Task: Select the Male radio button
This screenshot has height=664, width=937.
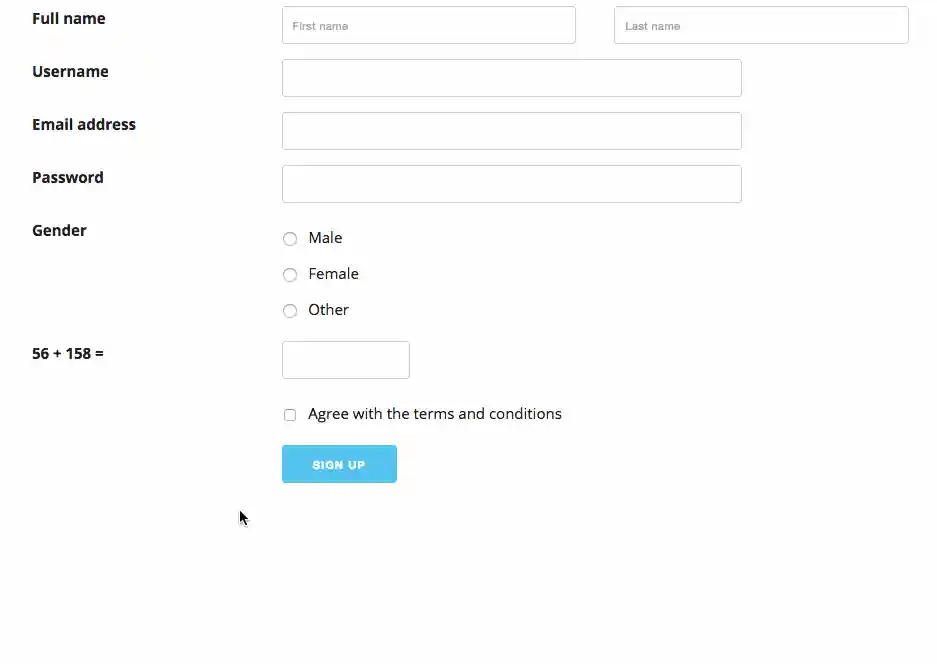Action: pyautogui.click(x=290, y=239)
